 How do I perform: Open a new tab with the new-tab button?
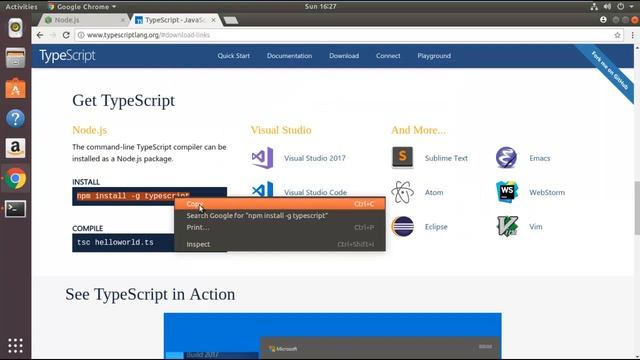231,20
